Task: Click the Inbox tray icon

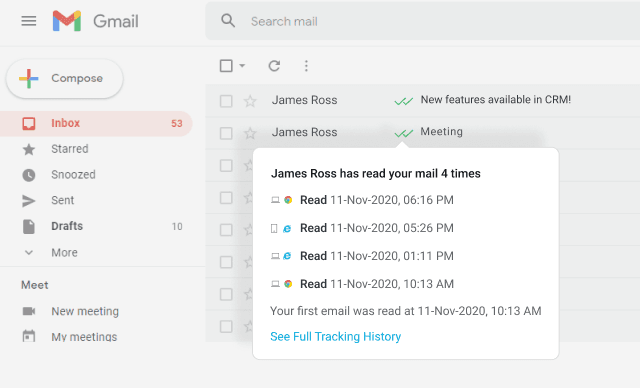Action: [29, 123]
